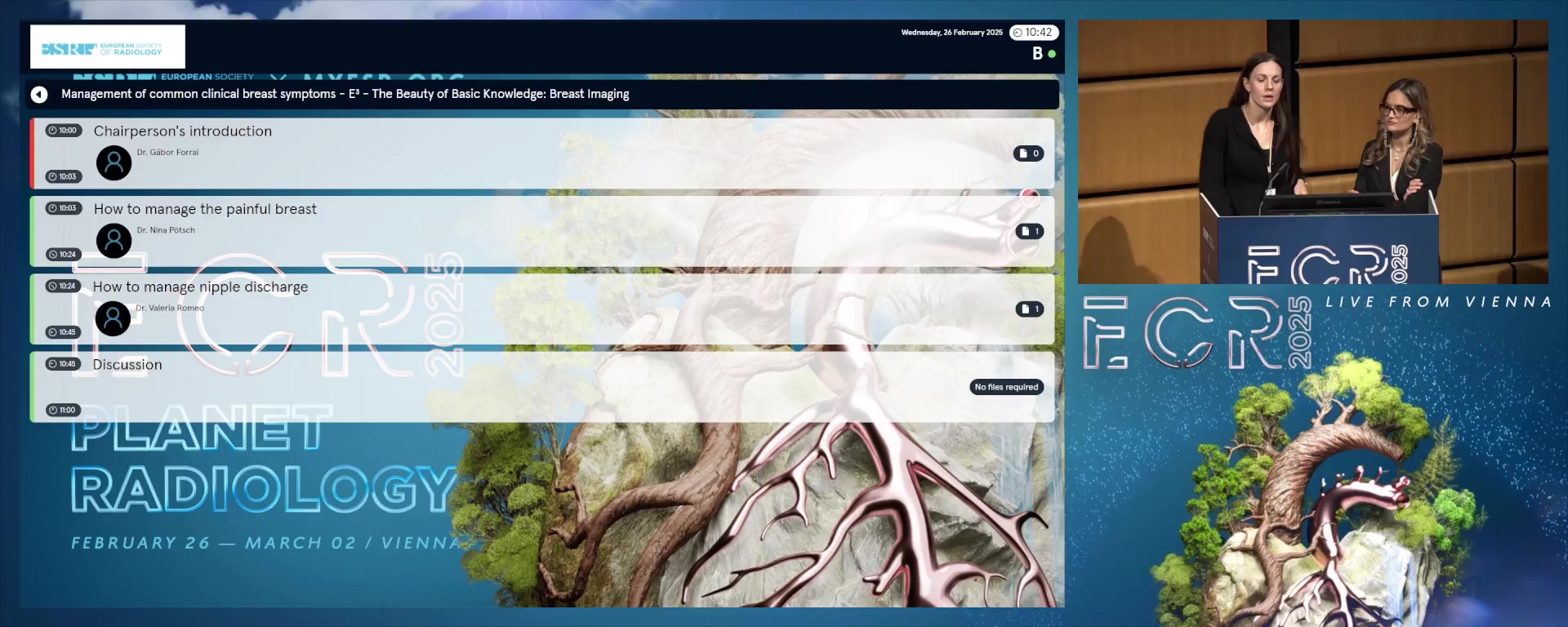
Task: Click the 10:45 Discussion start time
Action: tap(63, 364)
